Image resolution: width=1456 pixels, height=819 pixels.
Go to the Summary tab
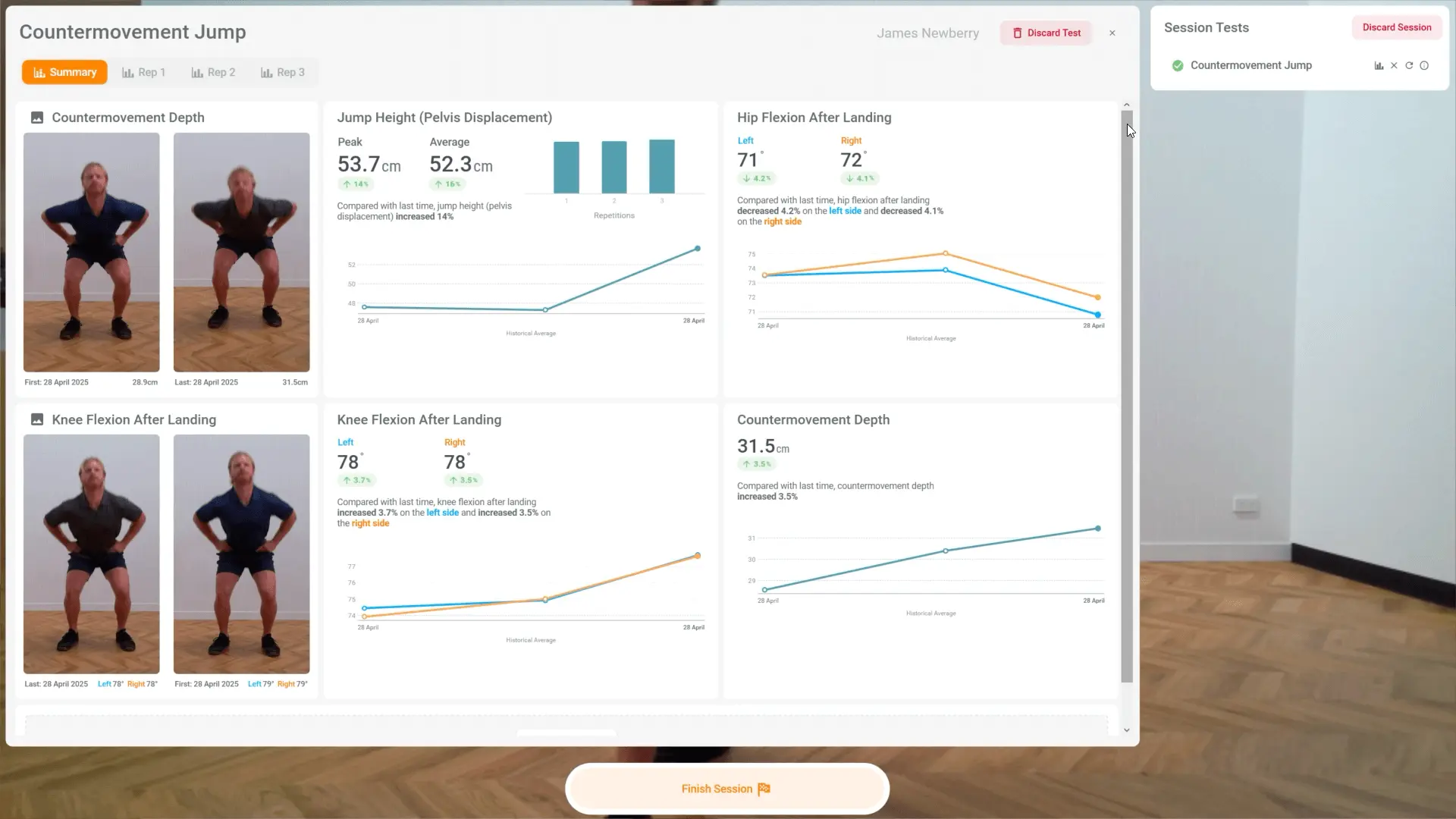coord(64,72)
